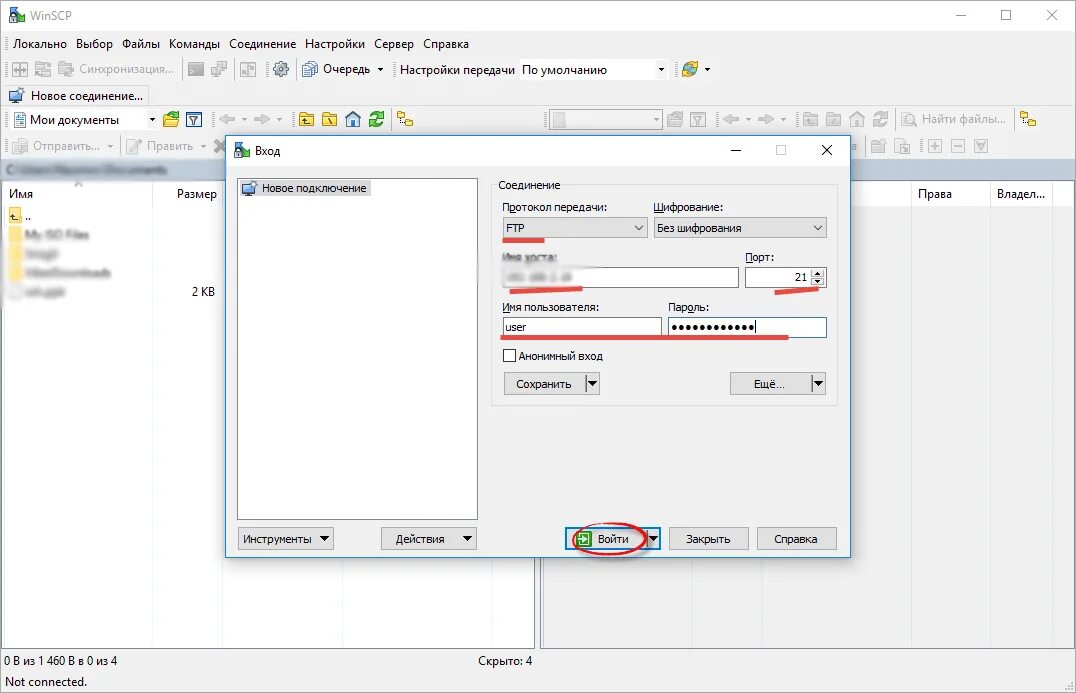Go to local root directory folder icon
Viewport: 1076px width, 693px height.
[x=329, y=119]
